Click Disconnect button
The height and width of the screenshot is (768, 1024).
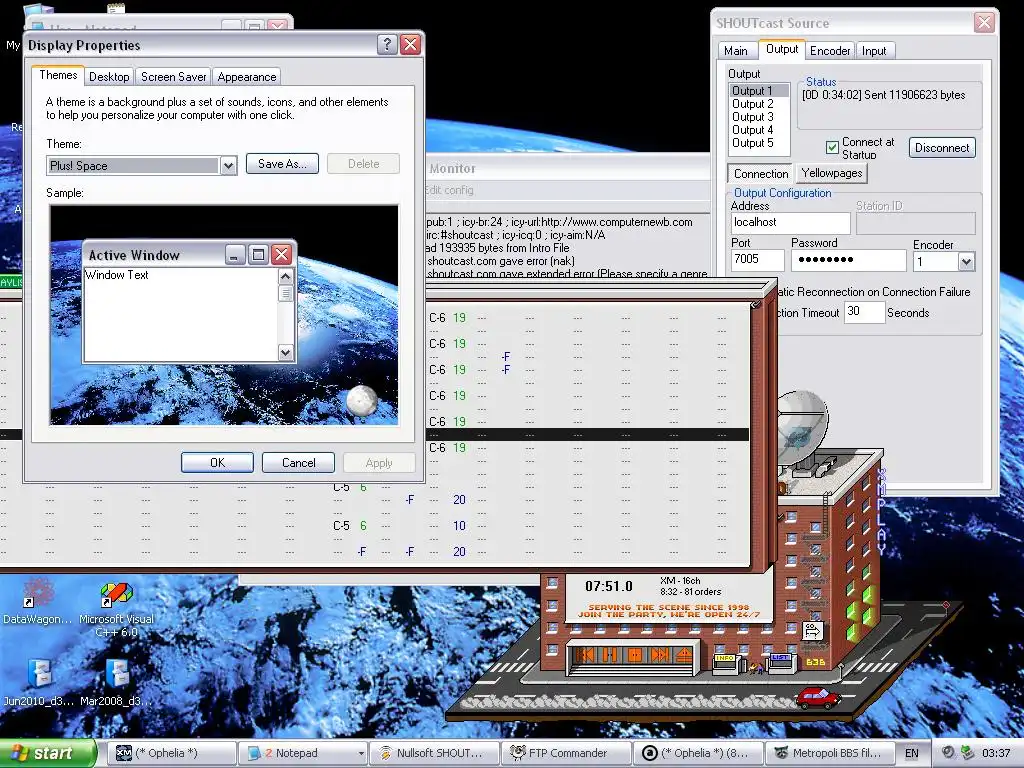942,148
